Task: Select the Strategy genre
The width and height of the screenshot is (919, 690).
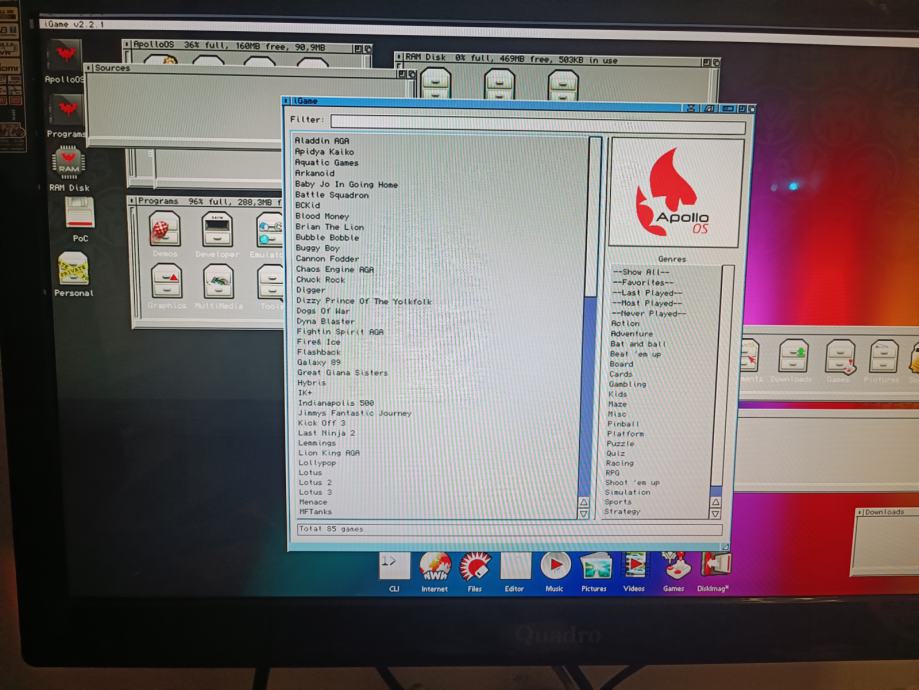Action: [622, 511]
